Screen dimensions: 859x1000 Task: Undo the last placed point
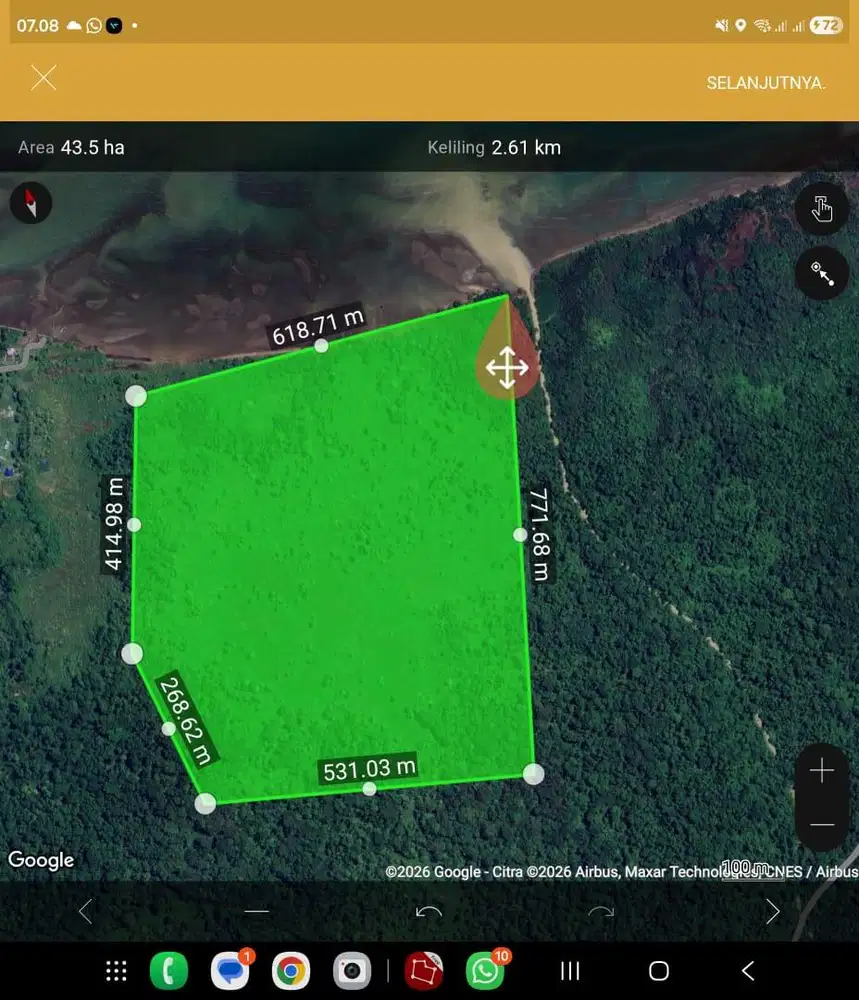pyautogui.click(x=427, y=911)
